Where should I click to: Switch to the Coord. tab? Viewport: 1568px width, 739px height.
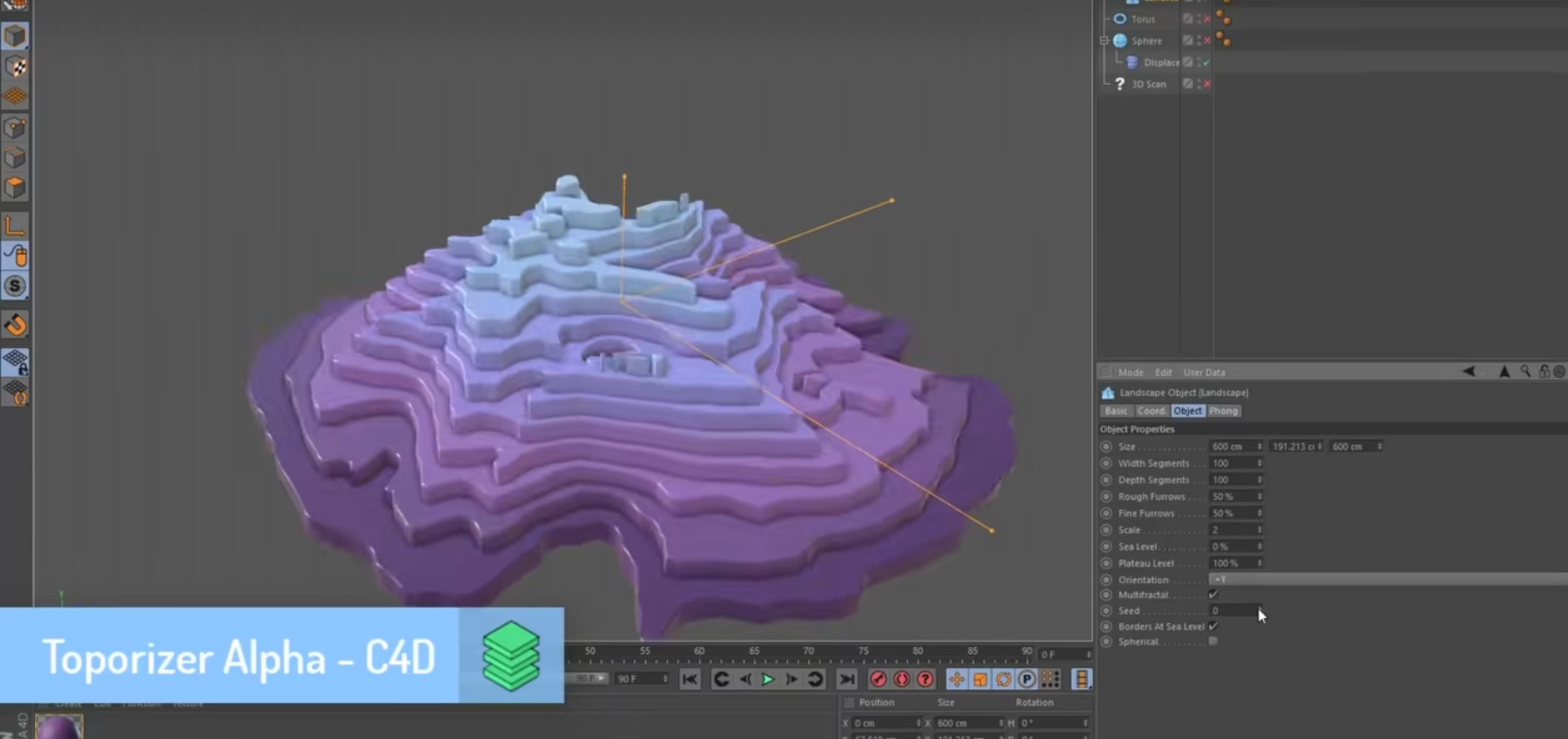(x=1151, y=411)
